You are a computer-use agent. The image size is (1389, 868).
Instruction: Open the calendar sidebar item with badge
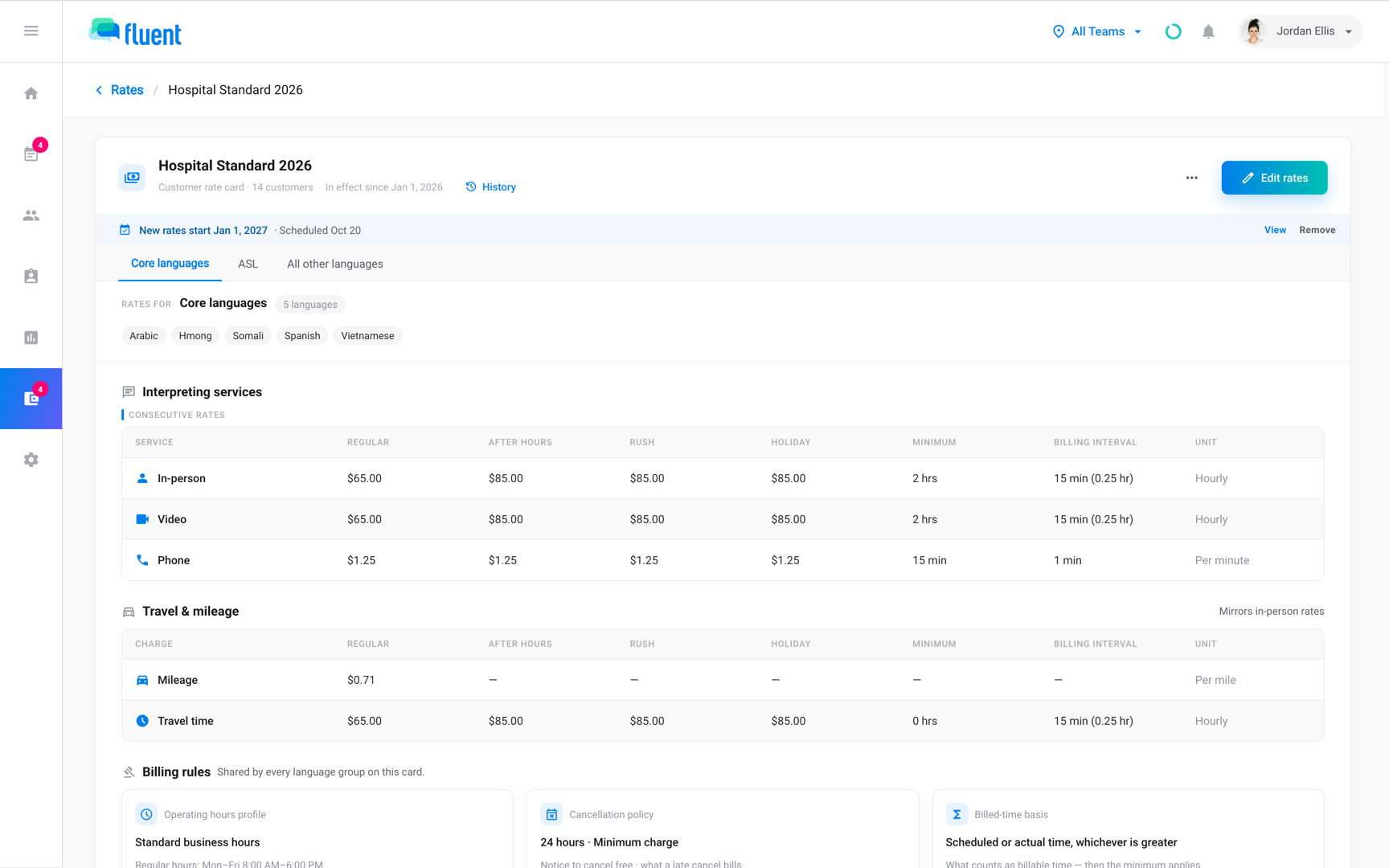[31, 154]
